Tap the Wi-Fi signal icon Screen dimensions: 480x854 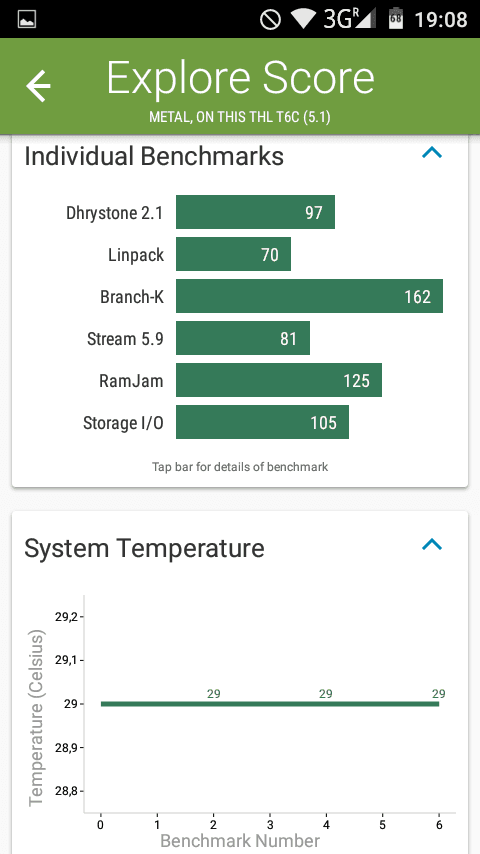[x=302, y=19]
